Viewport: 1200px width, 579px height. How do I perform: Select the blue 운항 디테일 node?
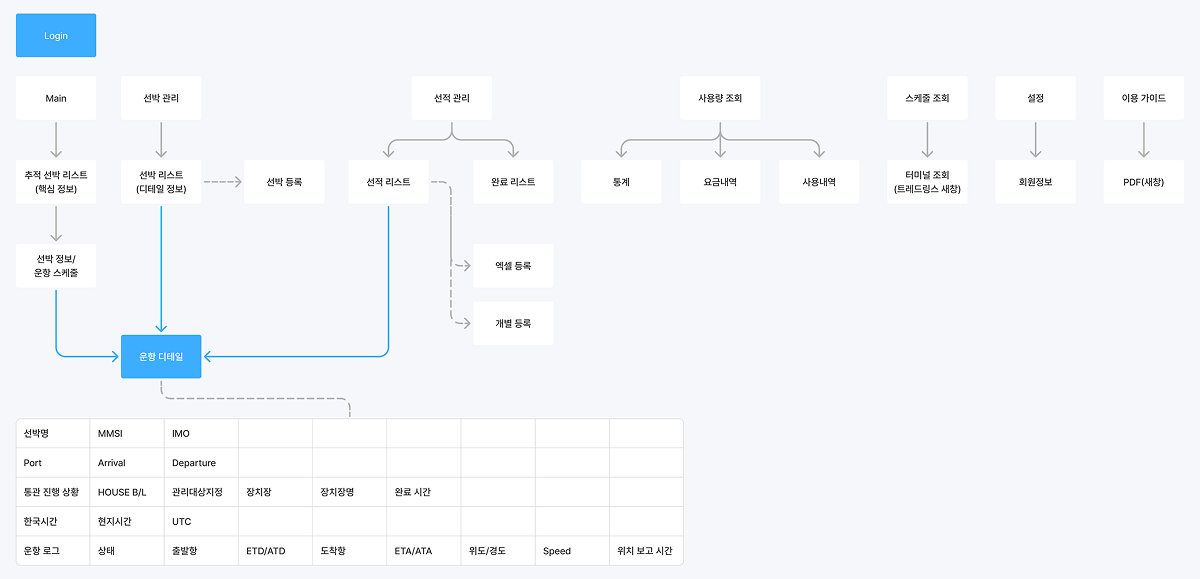[x=161, y=356]
